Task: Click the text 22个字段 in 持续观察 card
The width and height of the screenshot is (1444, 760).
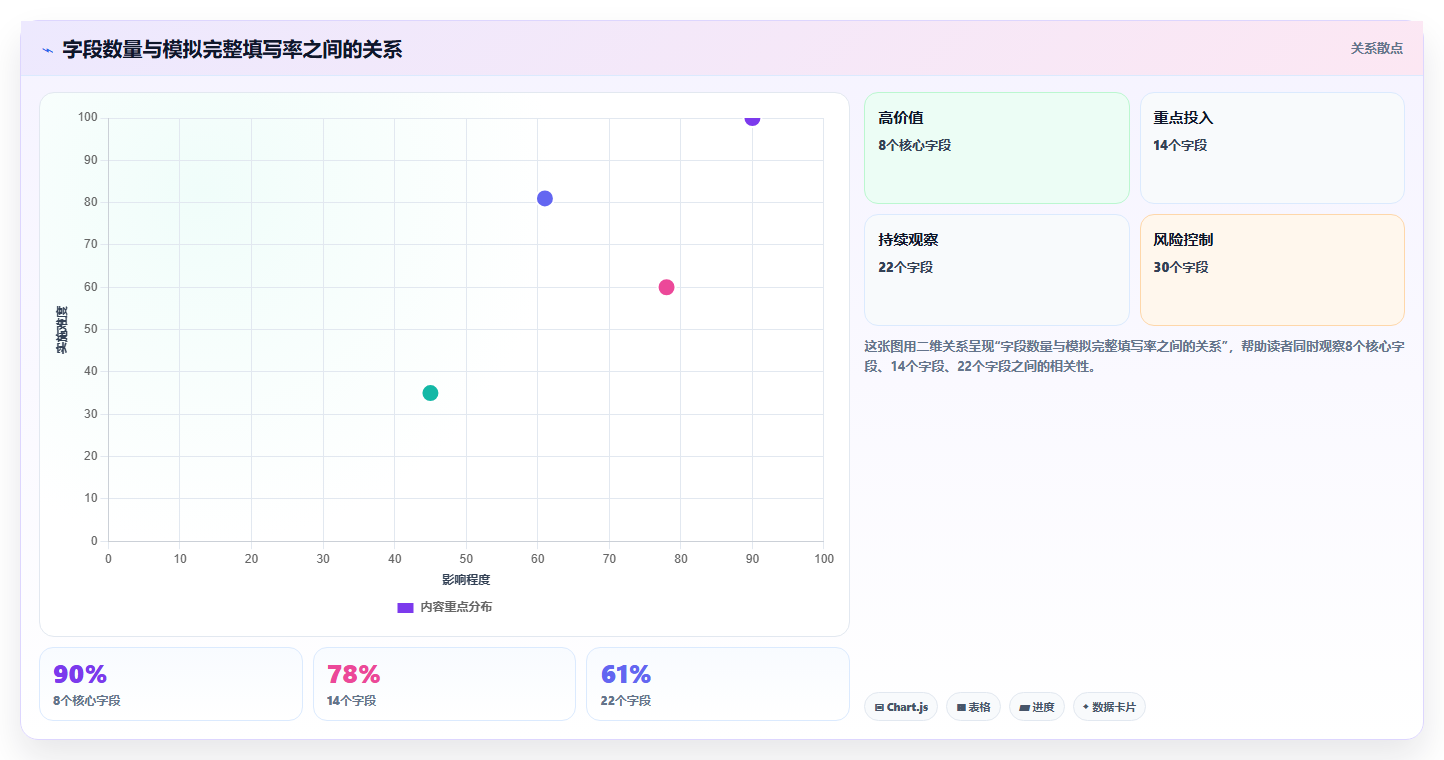Action: point(906,267)
